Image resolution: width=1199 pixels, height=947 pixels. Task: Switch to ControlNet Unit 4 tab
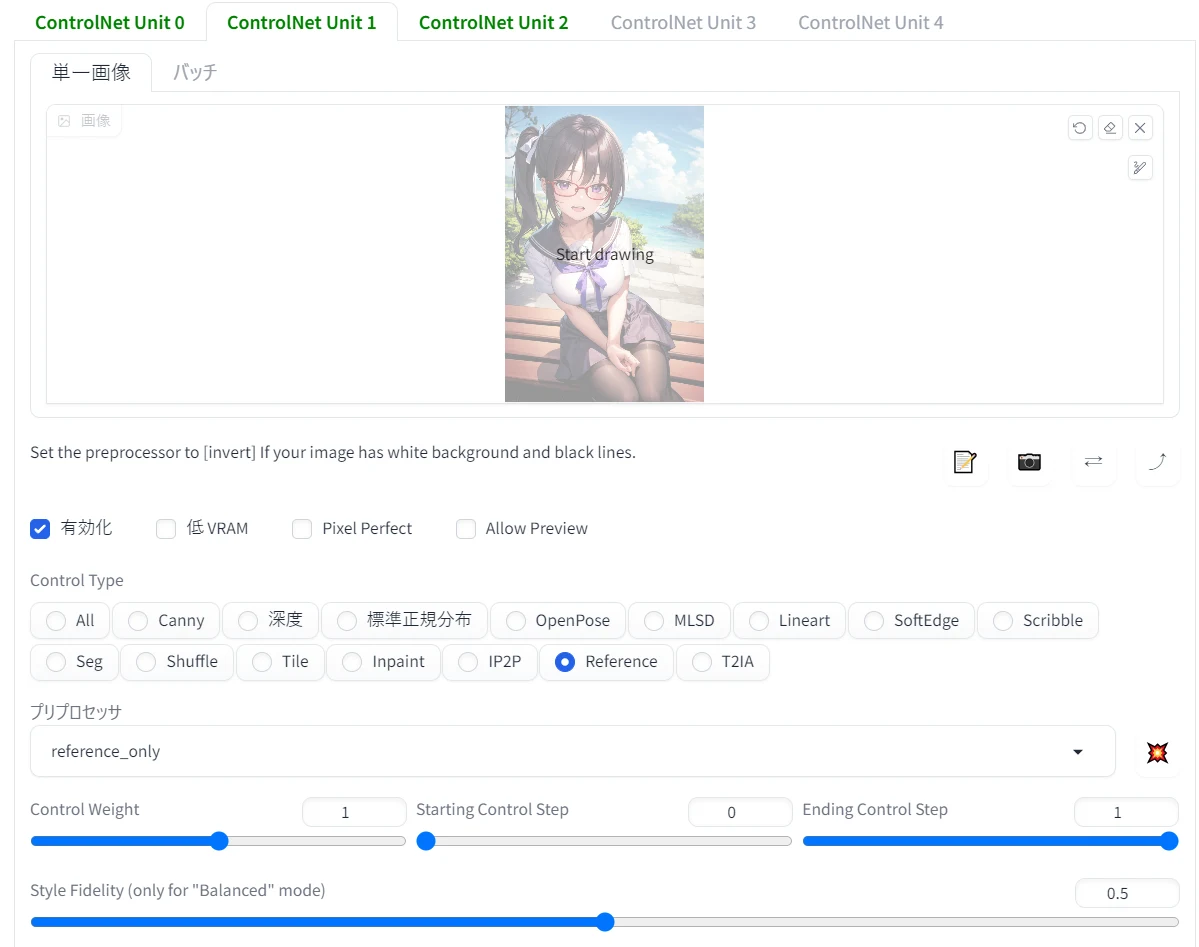[x=871, y=22]
